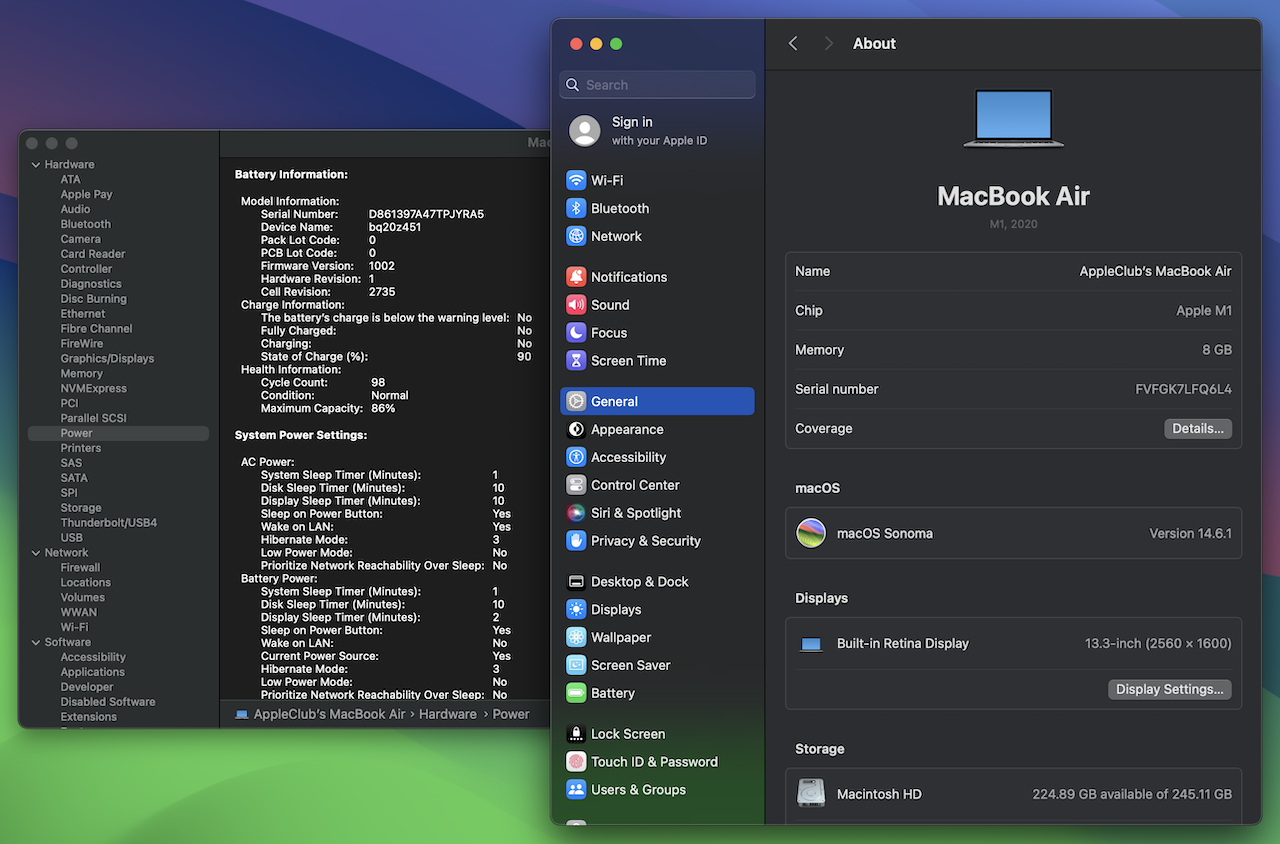Screen dimensions: 1280x844
Task: Click the Appearance icon in sidebar
Action: coord(576,429)
